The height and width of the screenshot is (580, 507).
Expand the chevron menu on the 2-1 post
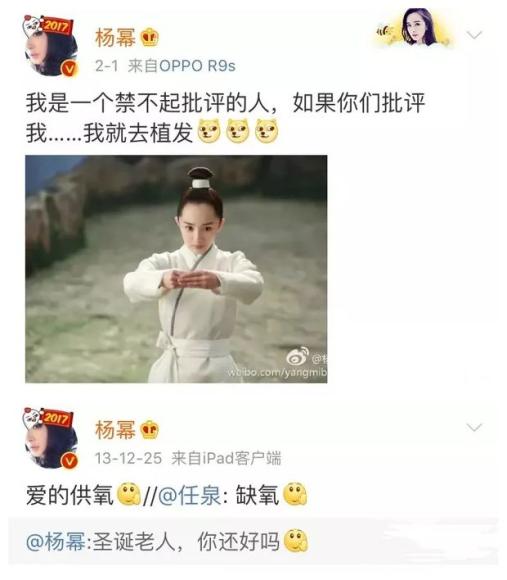coord(474,35)
